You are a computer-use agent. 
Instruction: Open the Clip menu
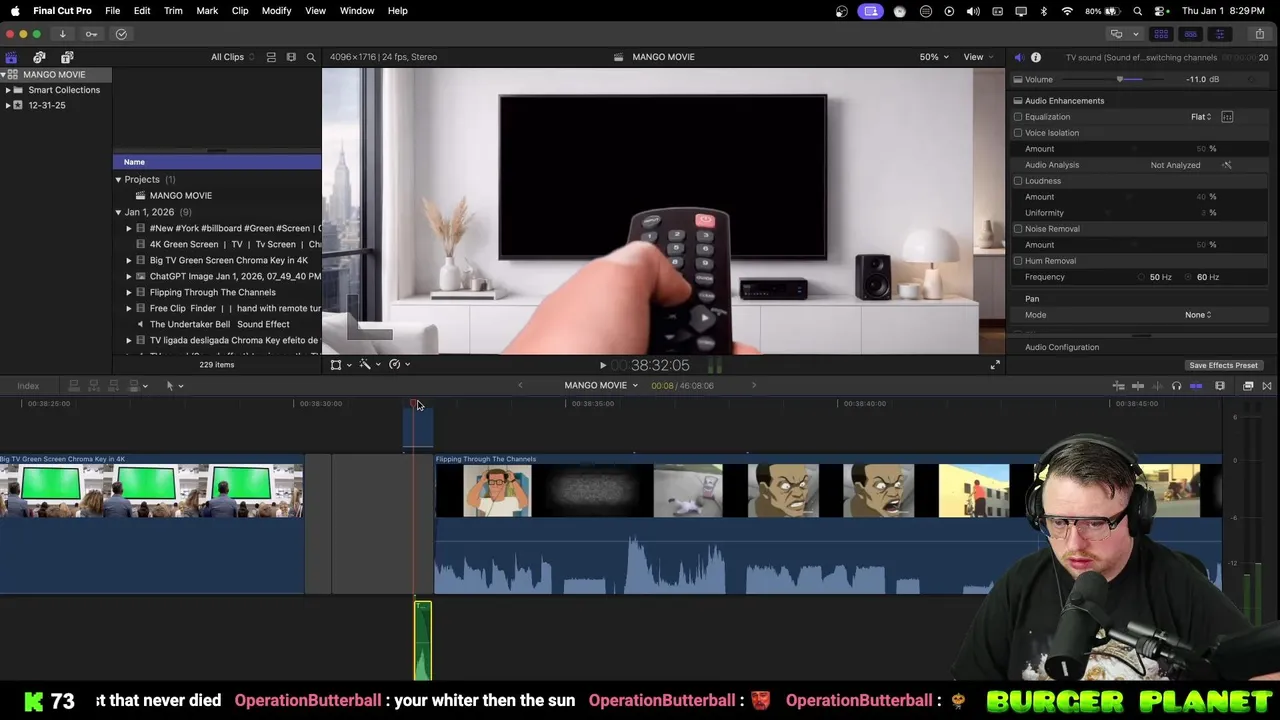point(240,11)
